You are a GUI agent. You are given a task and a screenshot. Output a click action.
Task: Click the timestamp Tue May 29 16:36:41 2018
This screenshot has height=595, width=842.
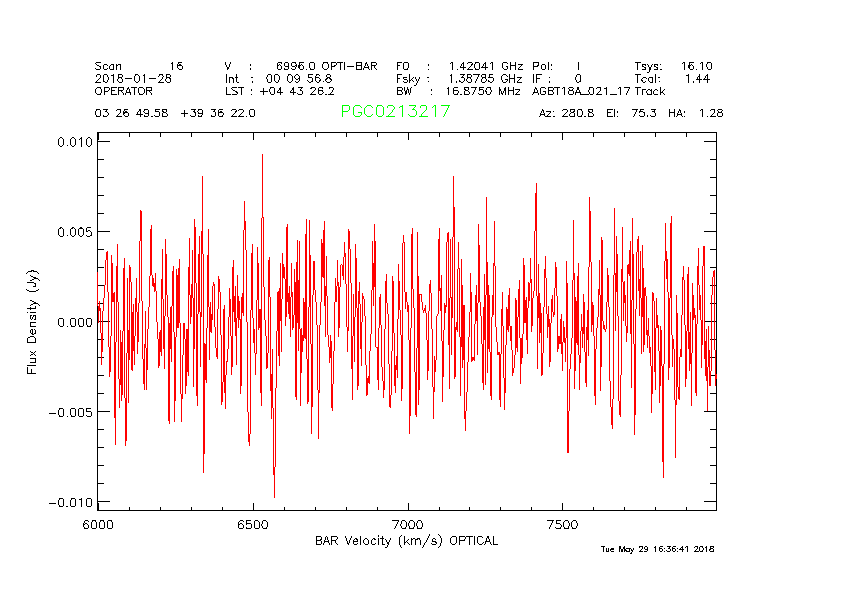tap(657, 549)
